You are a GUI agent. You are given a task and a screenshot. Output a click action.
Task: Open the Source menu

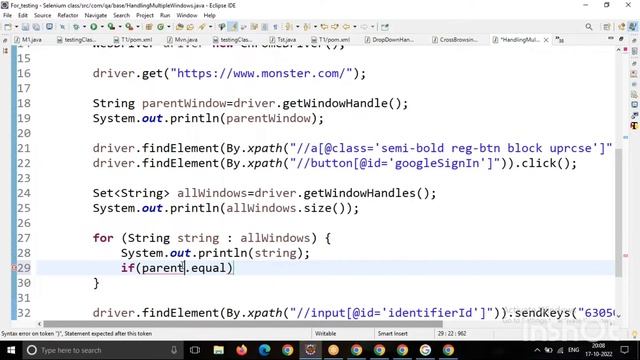point(42,15)
